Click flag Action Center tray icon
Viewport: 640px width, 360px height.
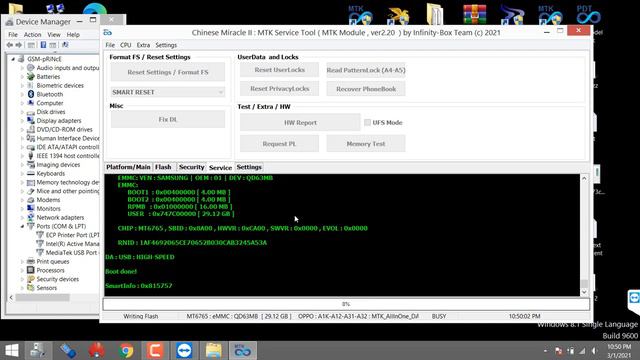coord(559,351)
